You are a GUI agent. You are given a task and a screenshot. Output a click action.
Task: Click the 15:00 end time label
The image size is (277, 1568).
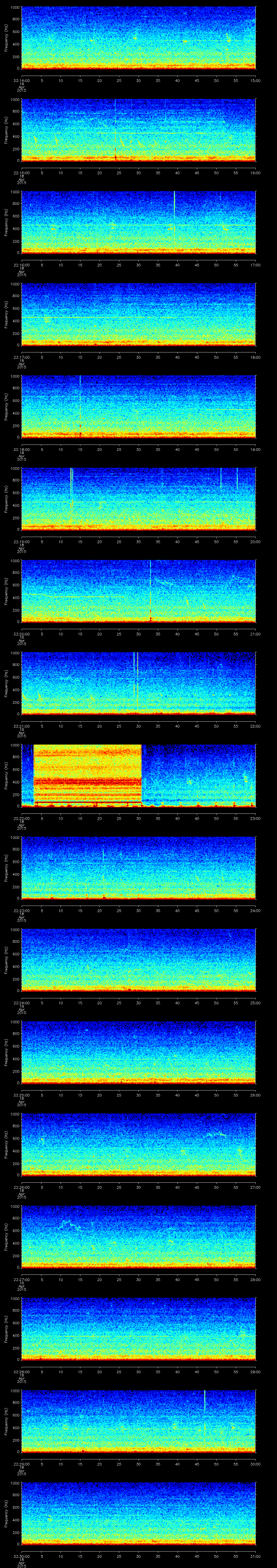(256, 80)
